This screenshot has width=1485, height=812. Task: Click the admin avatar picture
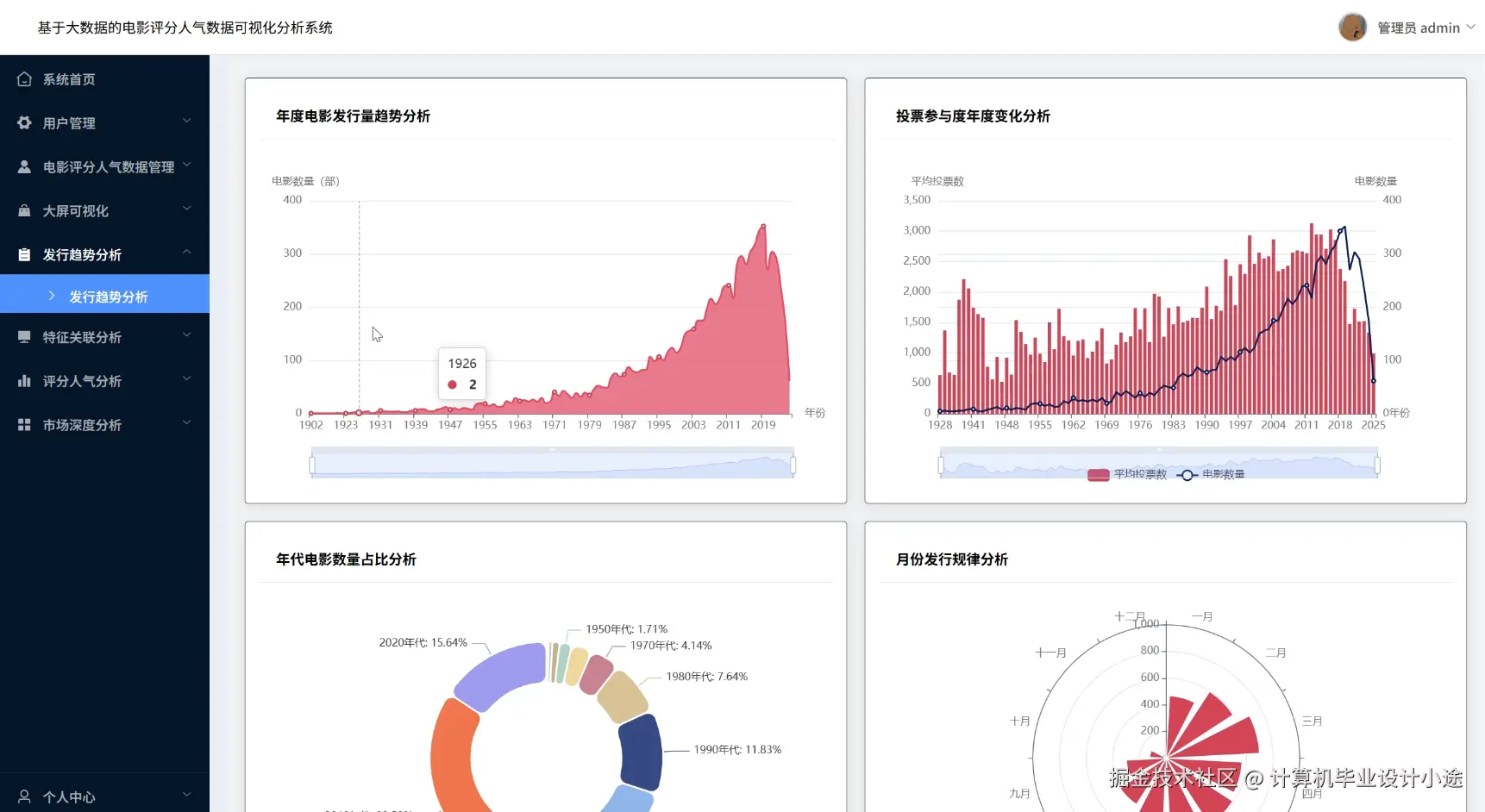click(1352, 28)
